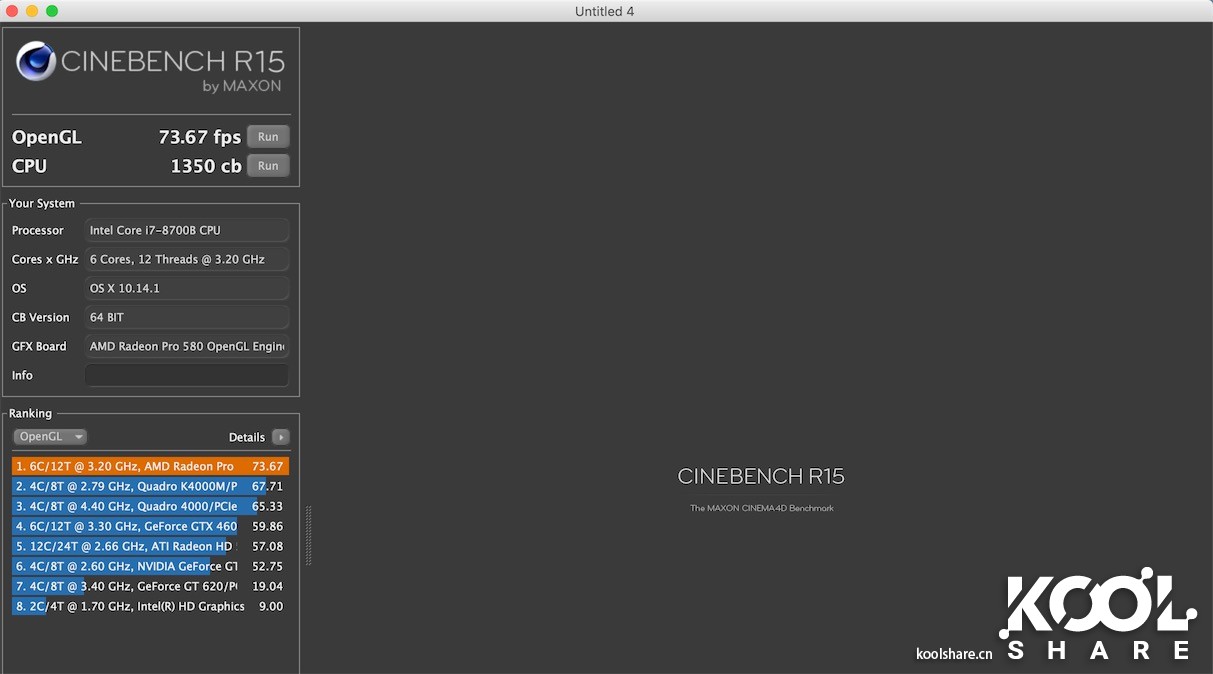The width and height of the screenshot is (1213, 674).
Task: Select the GeForce GTX 460 ranking row
Action: pyautogui.click(x=150, y=526)
